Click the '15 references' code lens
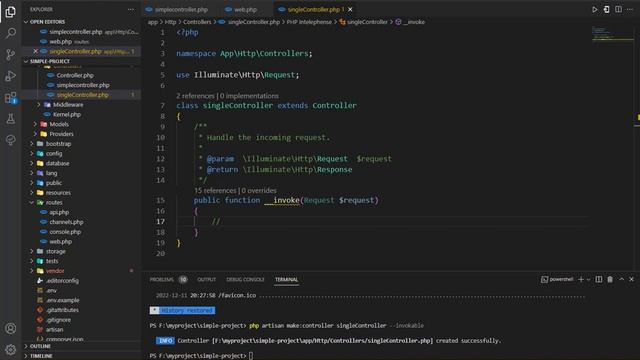The image size is (640, 360). pos(215,191)
